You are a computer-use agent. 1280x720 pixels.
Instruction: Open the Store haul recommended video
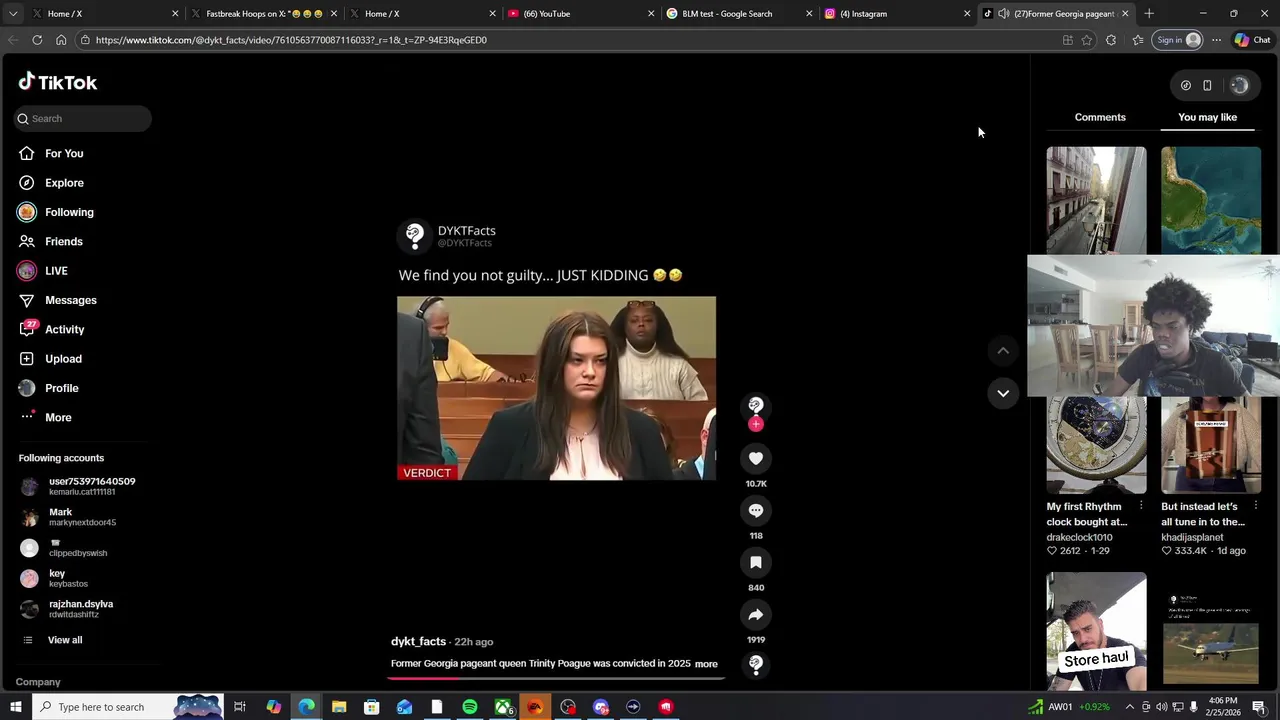[x=1096, y=631]
